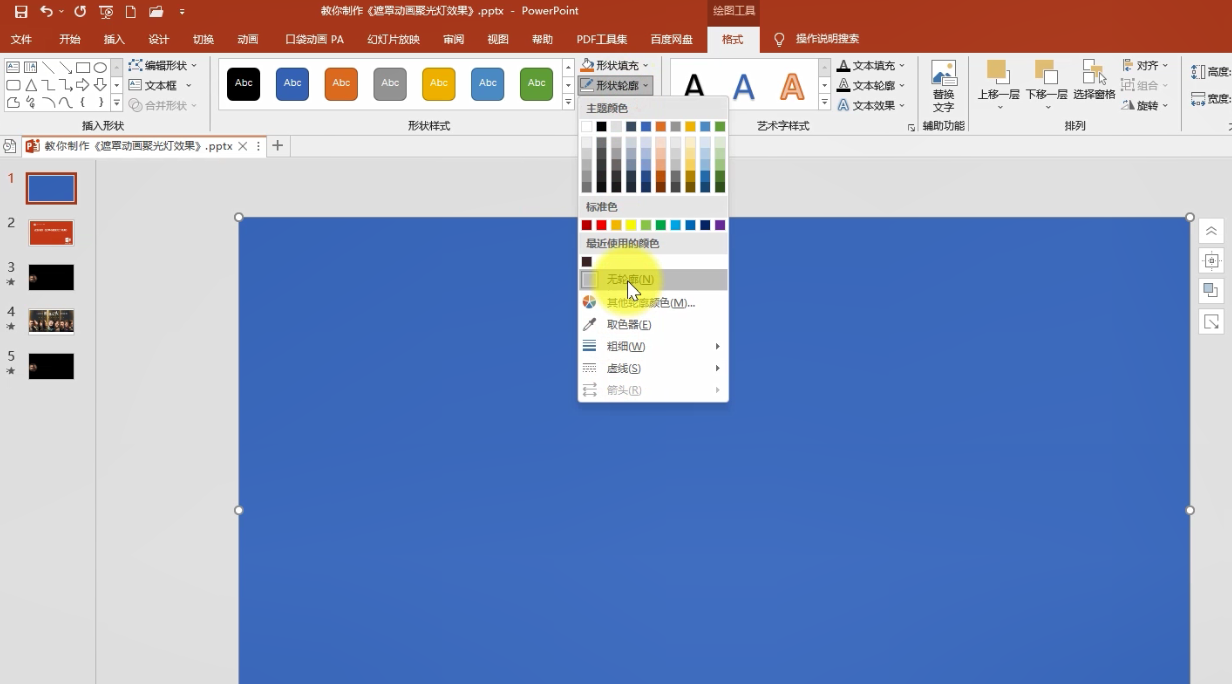Expand 虚线 dashes submenu
The image size is (1232, 684).
653,369
